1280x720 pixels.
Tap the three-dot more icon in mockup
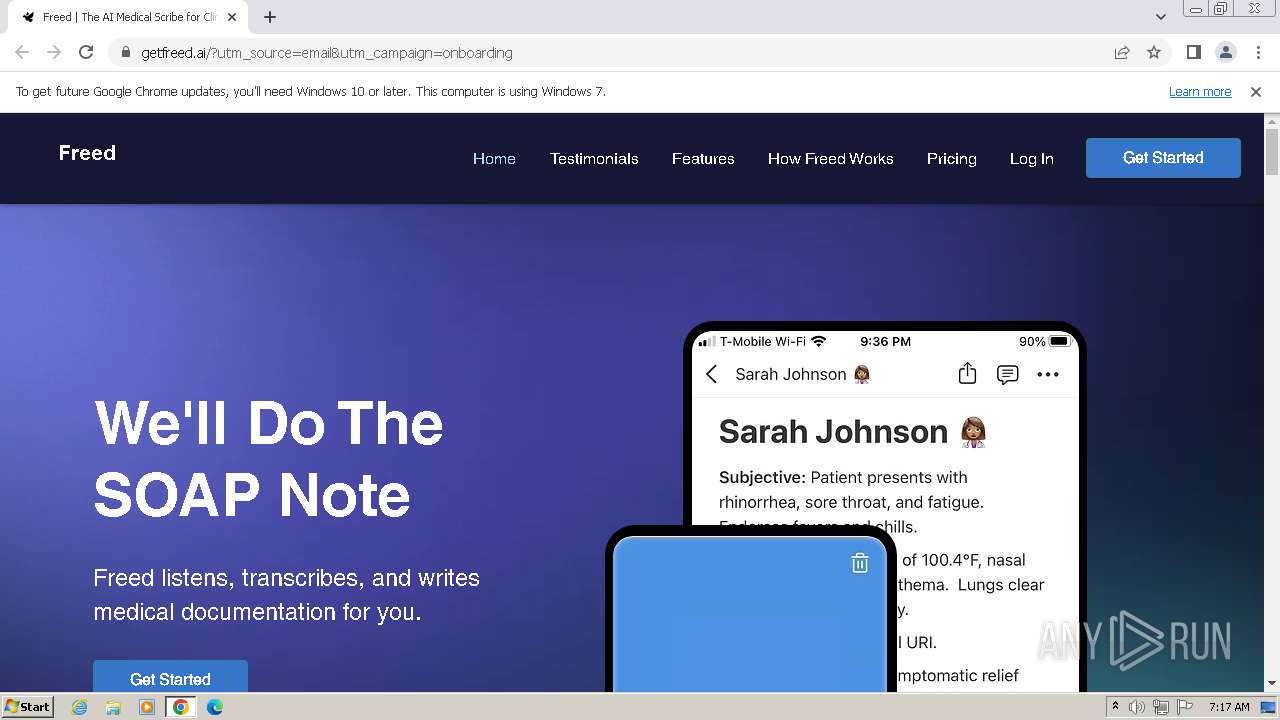pyautogui.click(x=1048, y=374)
